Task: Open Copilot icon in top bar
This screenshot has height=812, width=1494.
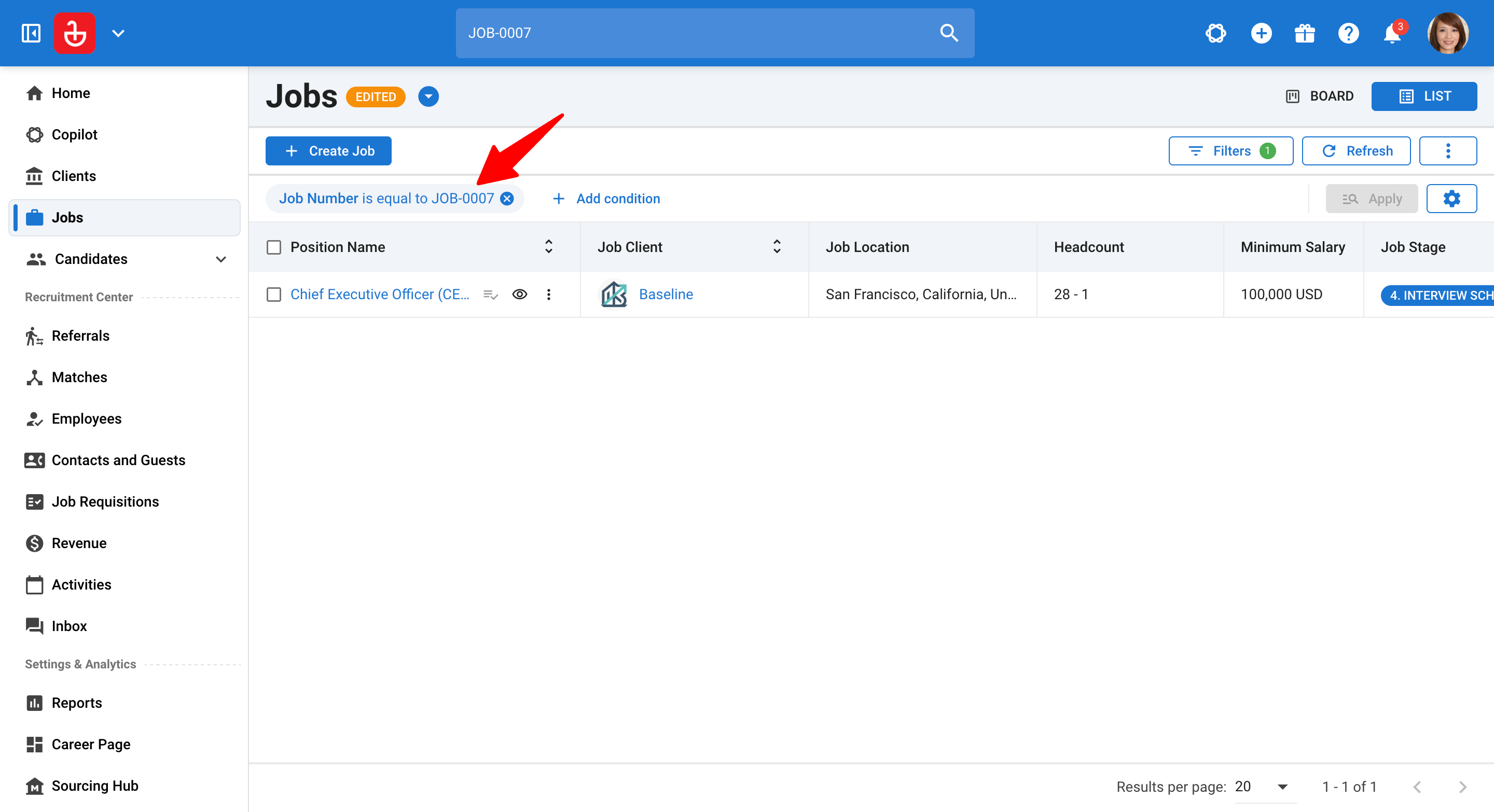Action: tap(1215, 33)
